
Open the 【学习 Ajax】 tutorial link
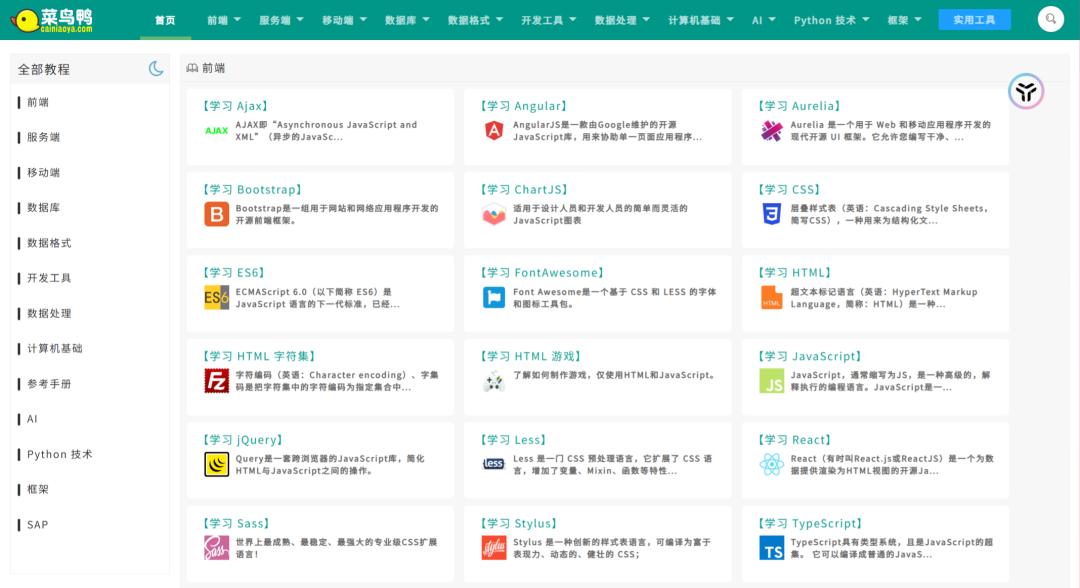(236, 106)
